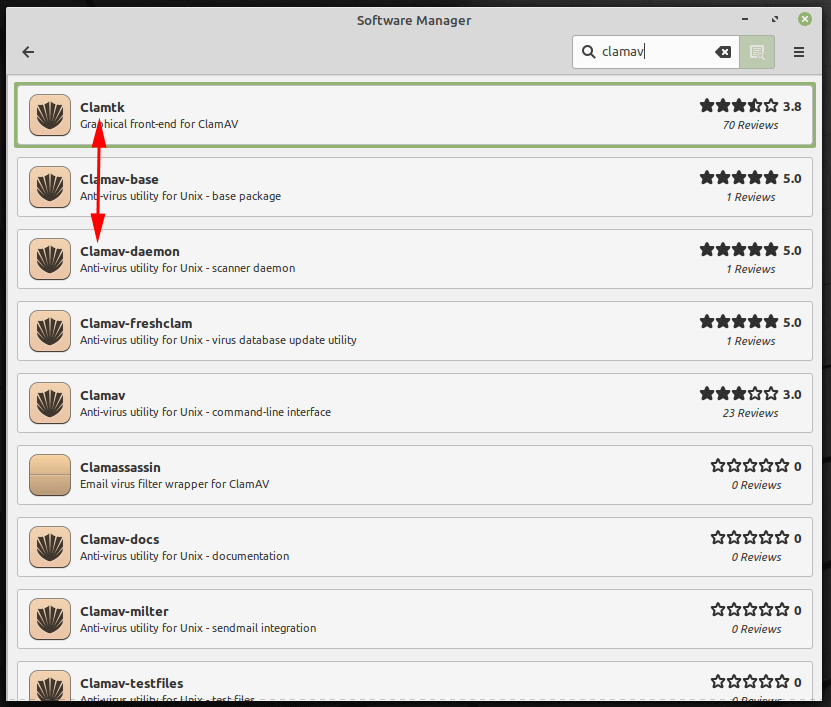The image size is (831, 707).
Task: Click "0 Reviews" in the Clamav-milter row
Action: pyautogui.click(x=756, y=630)
